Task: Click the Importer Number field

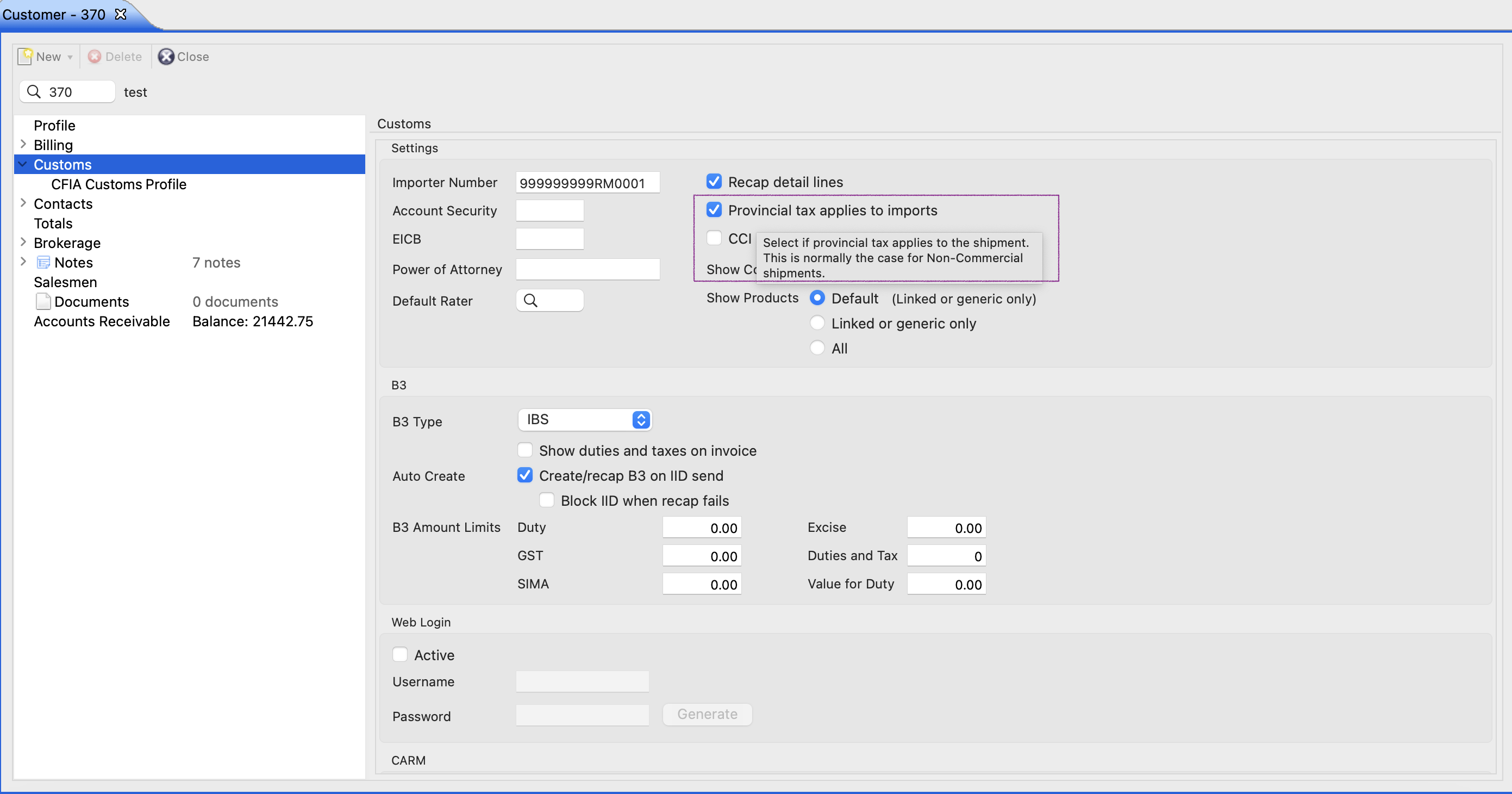Action: click(x=588, y=183)
